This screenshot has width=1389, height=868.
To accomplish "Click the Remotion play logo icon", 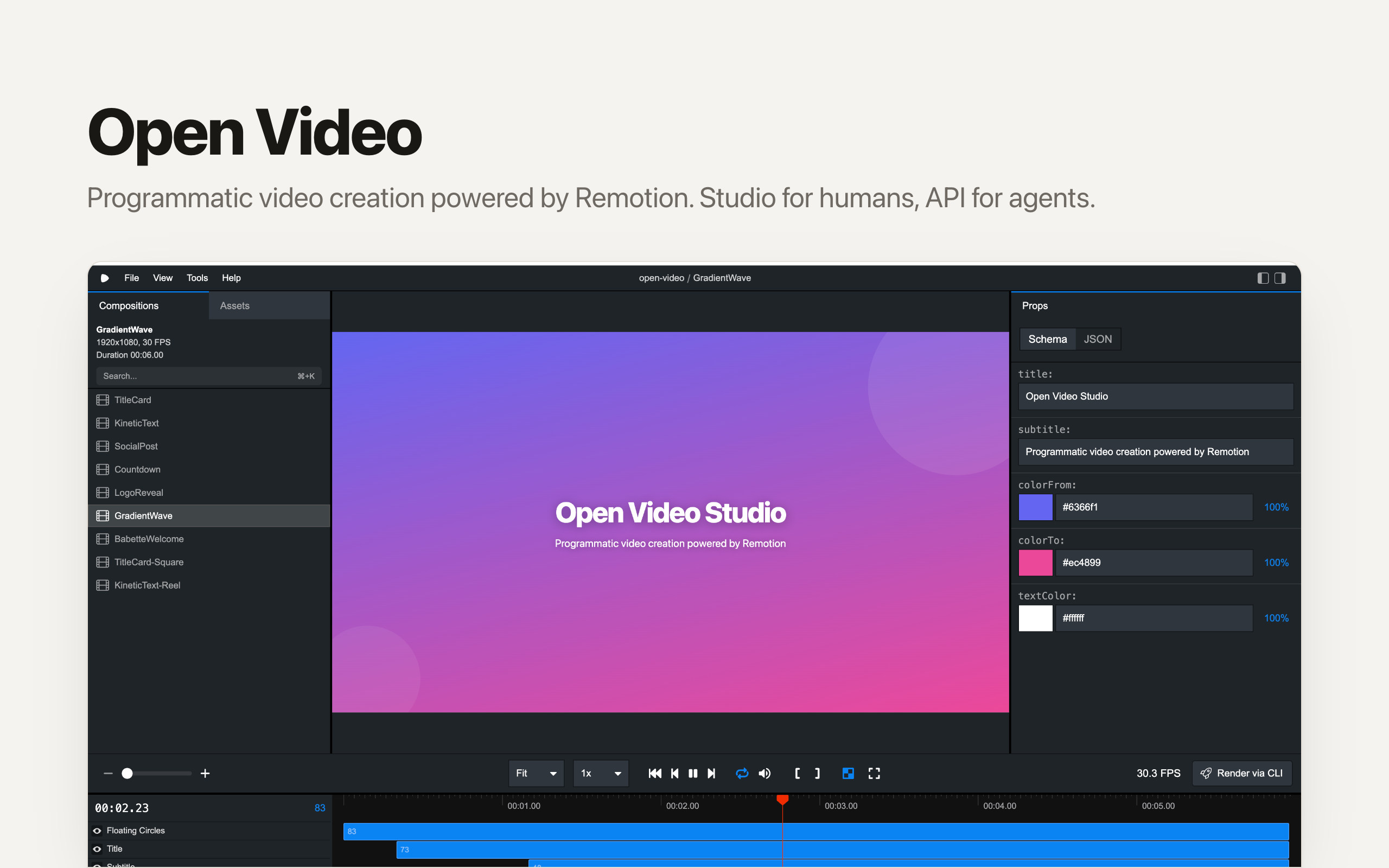I will 105,278.
